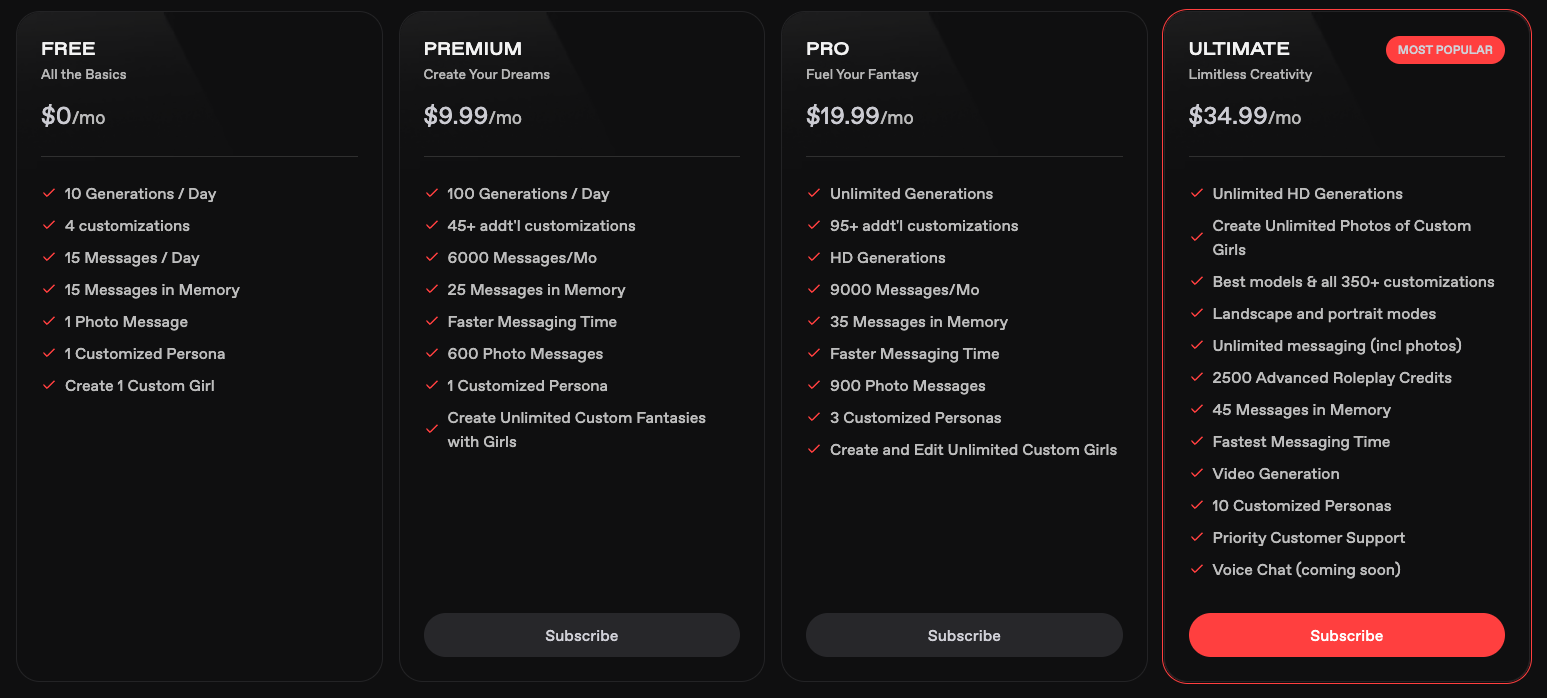Click checkmark beside 2500 Advanced Roleplay Credits
The height and width of the screenshot is (698, 1547).
[x=1197, y=377]
